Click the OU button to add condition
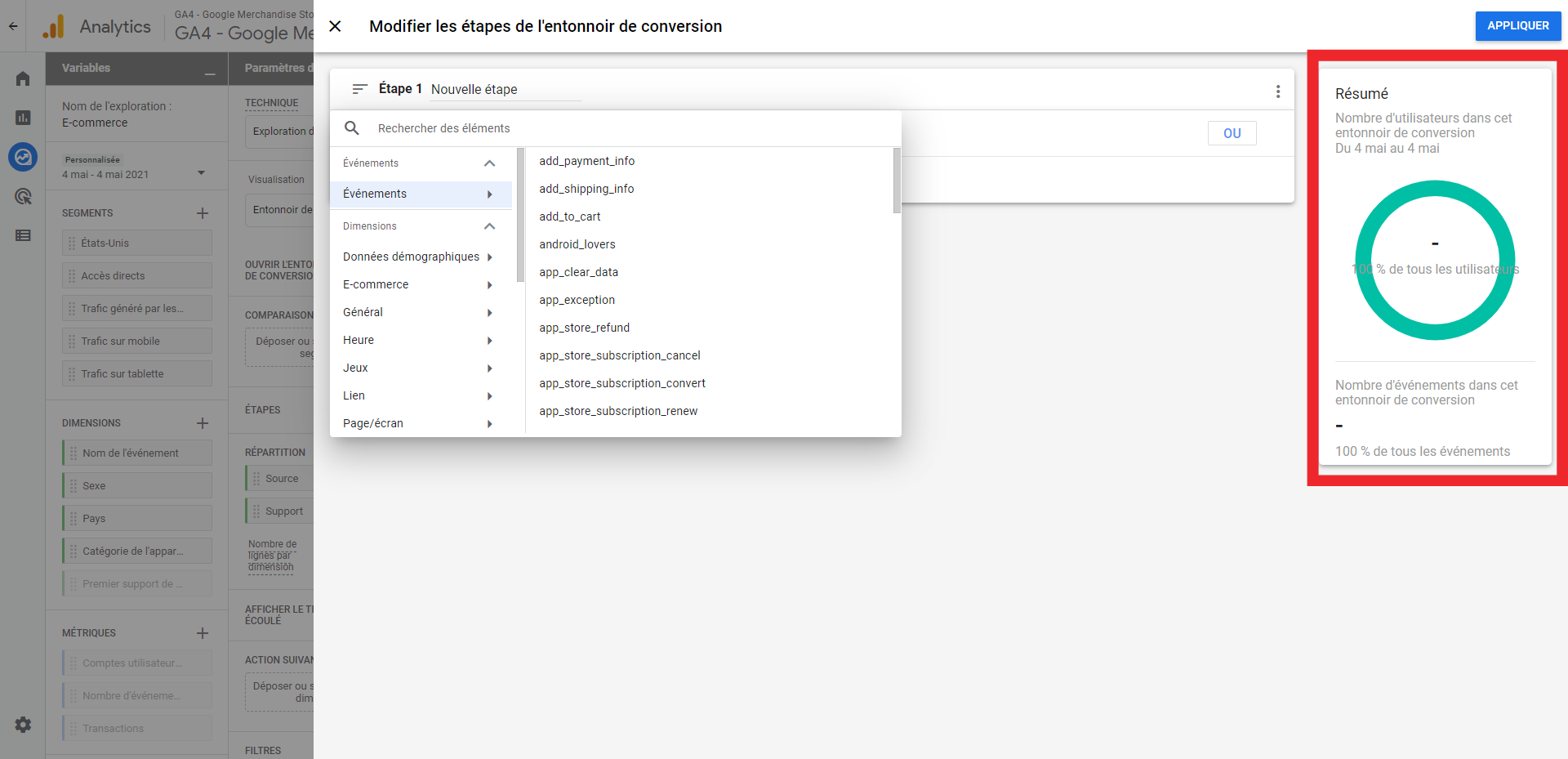This screenshot has width=1568, height=759. [x=1232, y=133]
